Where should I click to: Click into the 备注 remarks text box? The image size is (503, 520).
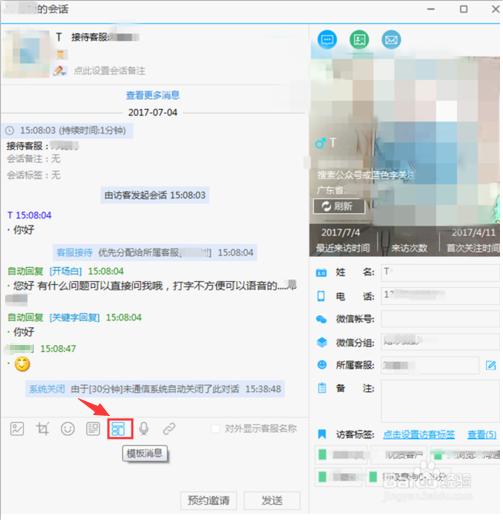point(440,402)
